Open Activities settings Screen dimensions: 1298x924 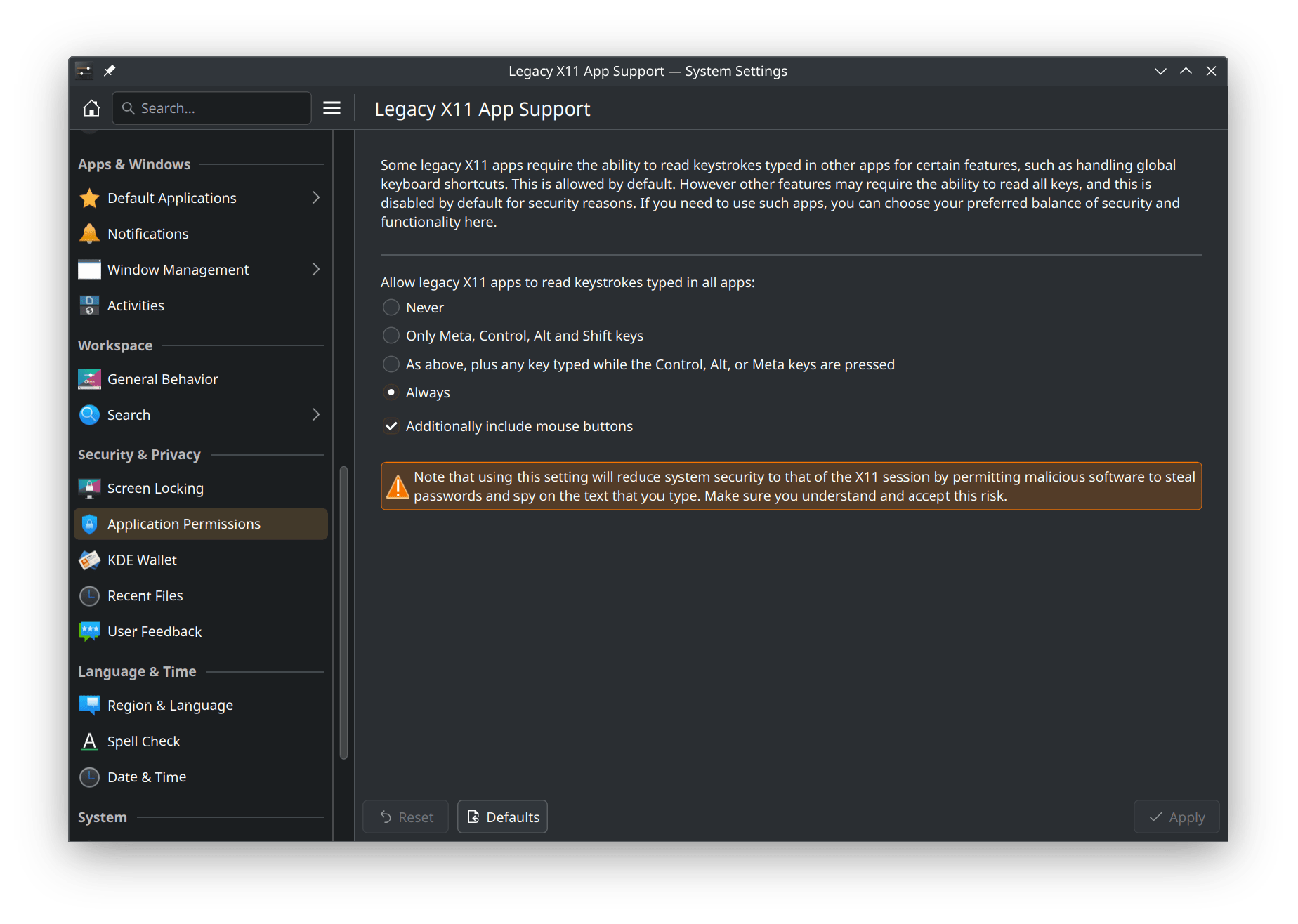tap(201, 305)
